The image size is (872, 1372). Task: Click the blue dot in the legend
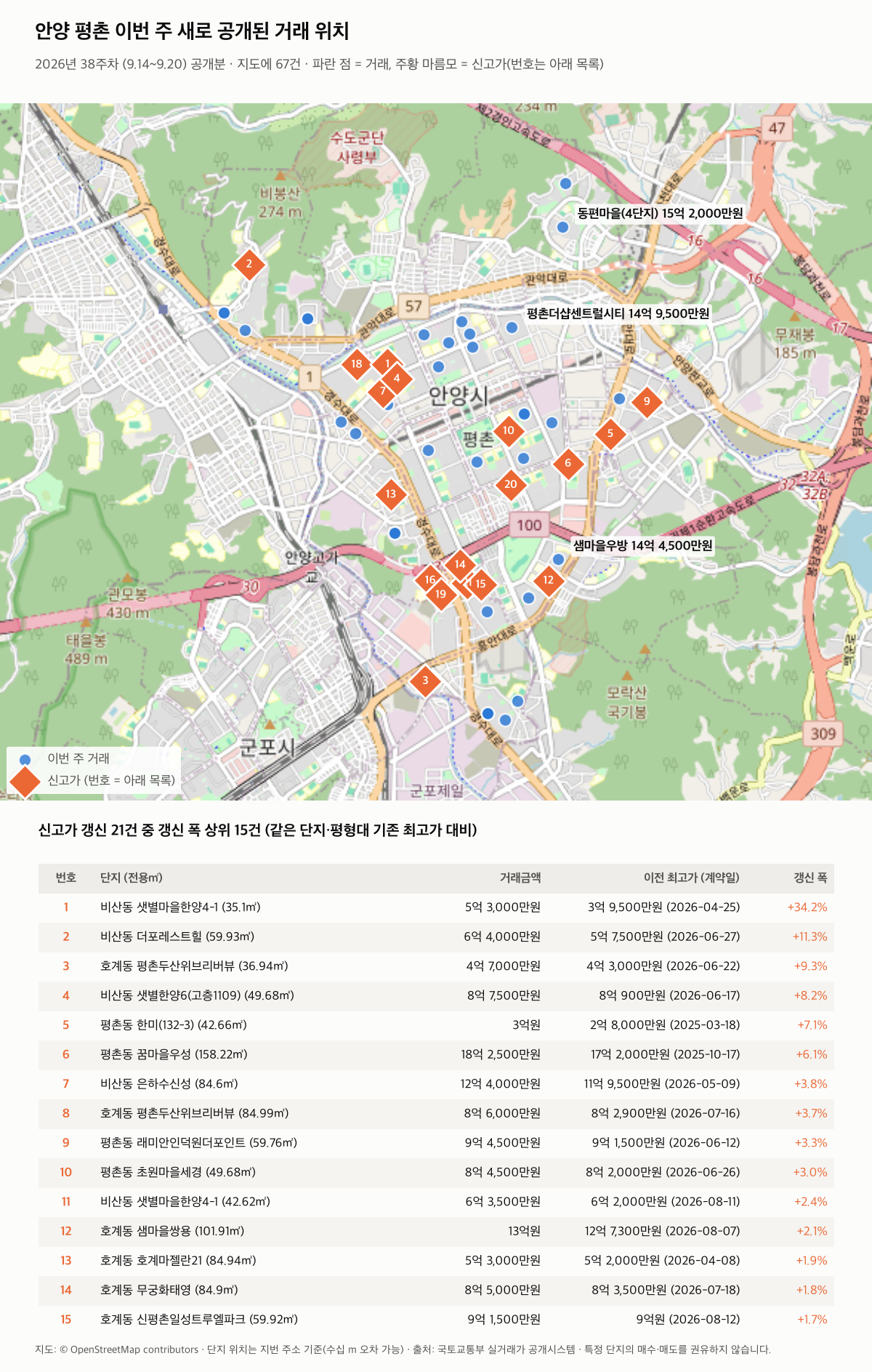[25, 759]
